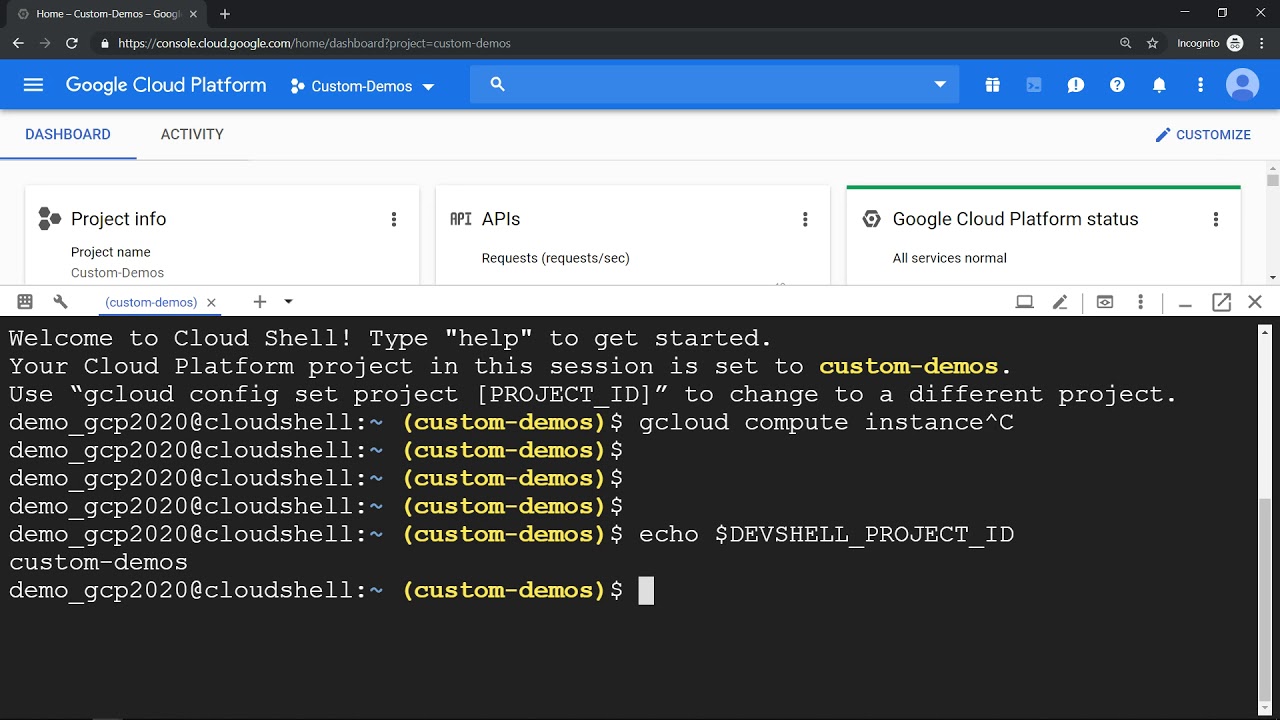Click the Incognito profile indicator

tap(1209, 43)
